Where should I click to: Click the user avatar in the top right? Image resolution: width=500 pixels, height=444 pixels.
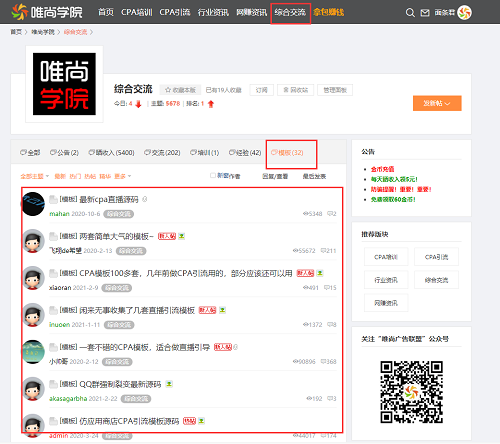coord(464,13)
